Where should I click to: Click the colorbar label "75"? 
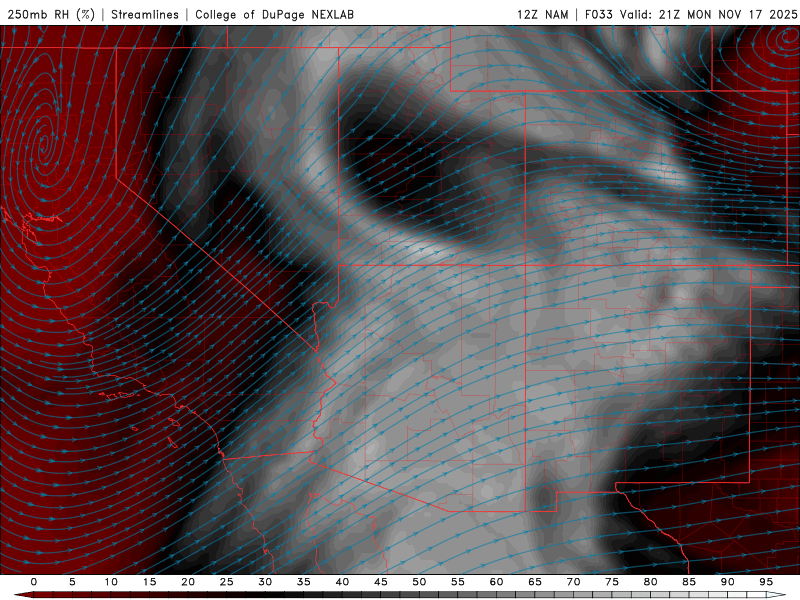point(611,582)
